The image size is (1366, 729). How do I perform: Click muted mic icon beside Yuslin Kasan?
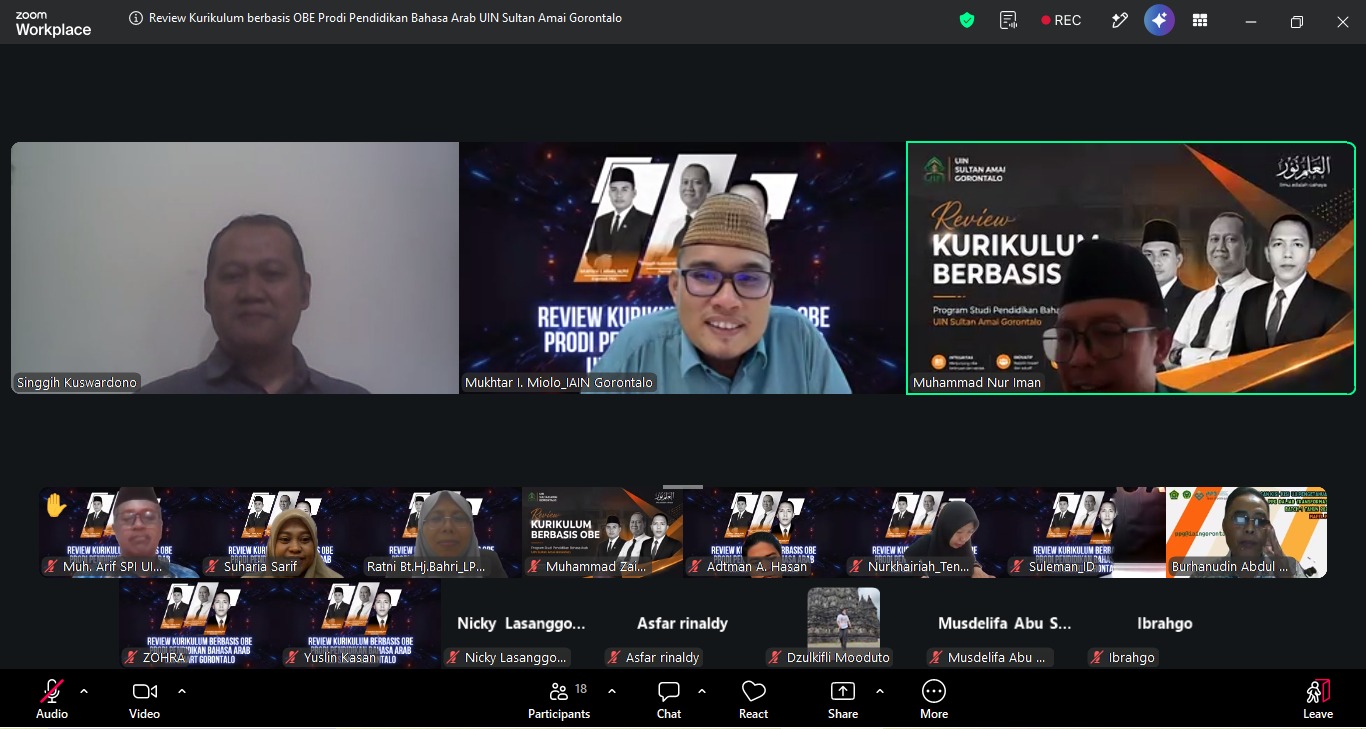coord(293,657)
